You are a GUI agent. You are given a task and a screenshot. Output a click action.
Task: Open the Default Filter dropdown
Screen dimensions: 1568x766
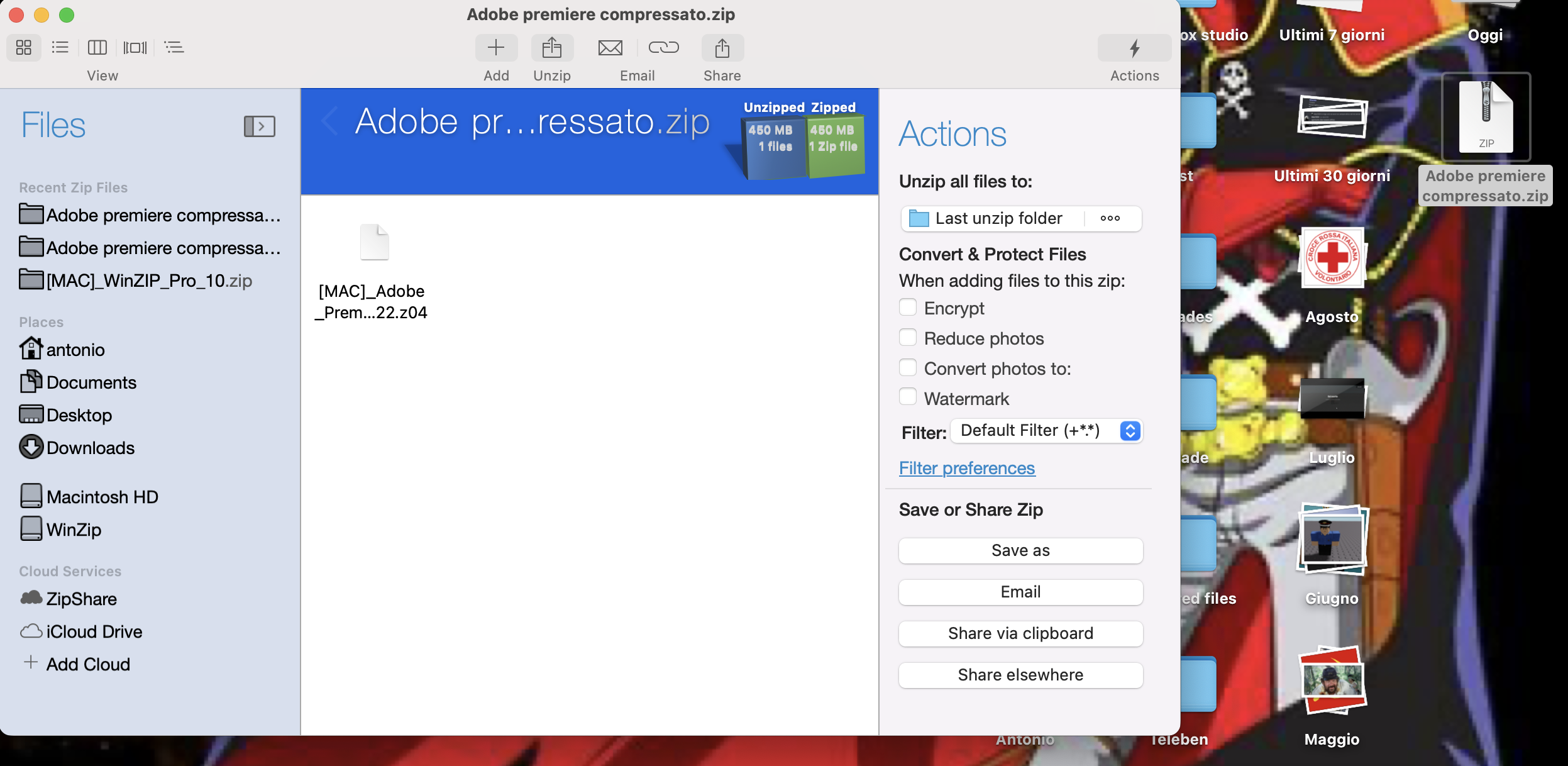(x=1046, y=431)
